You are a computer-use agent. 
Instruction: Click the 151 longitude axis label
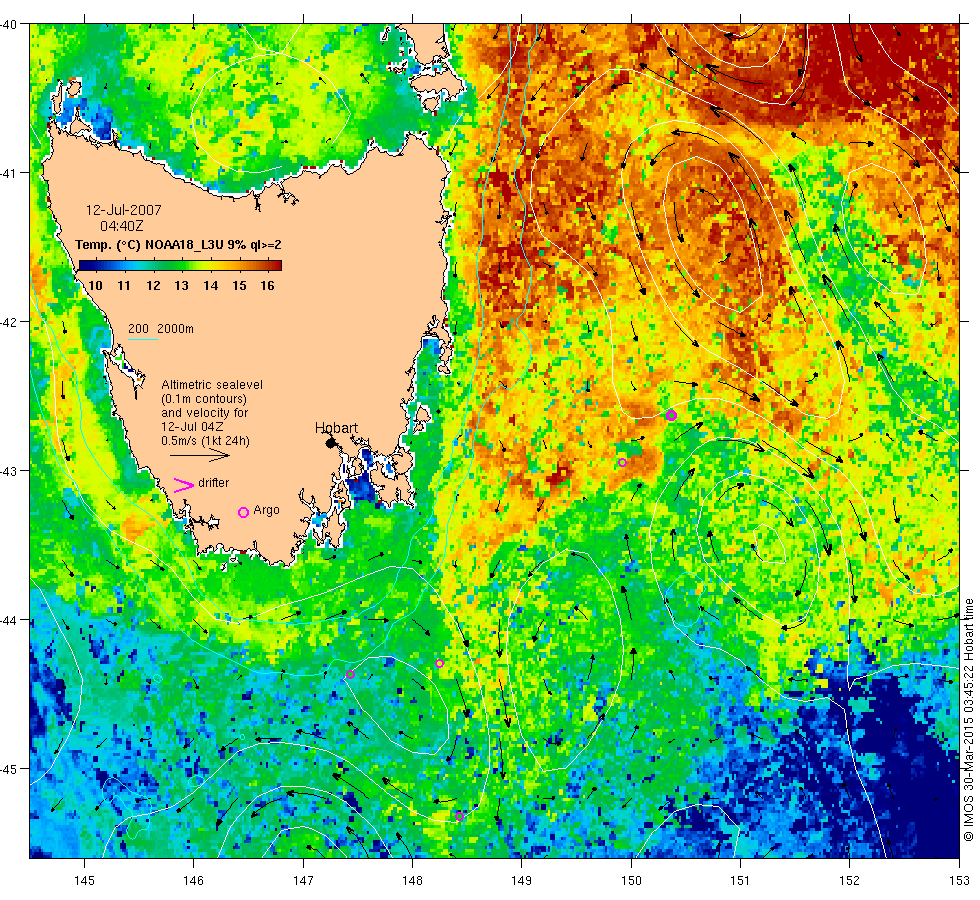tap(741, 881)
